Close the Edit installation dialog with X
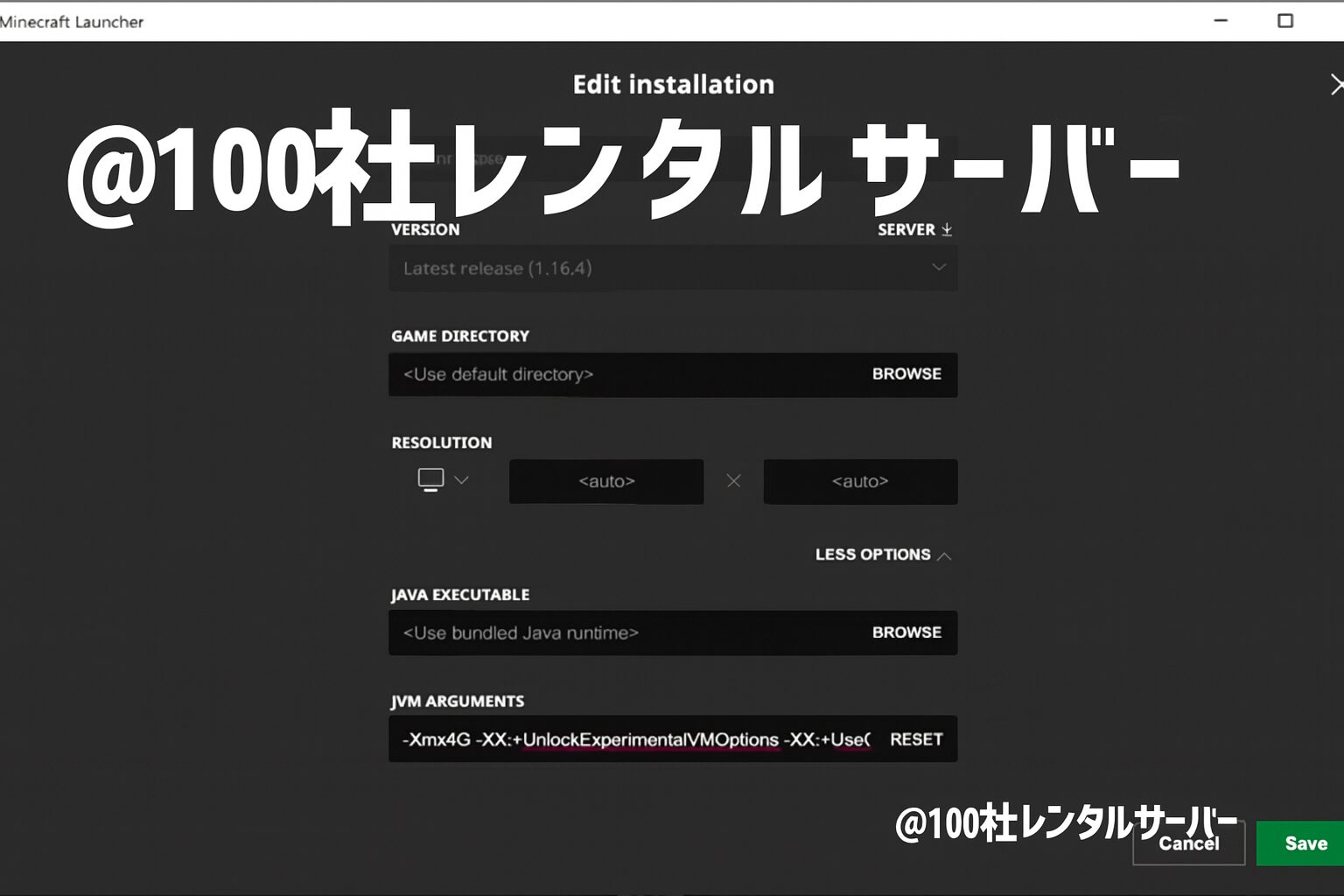This screenshot has height=896, width=1344. pyautogui.click(x=1336, y=85)
